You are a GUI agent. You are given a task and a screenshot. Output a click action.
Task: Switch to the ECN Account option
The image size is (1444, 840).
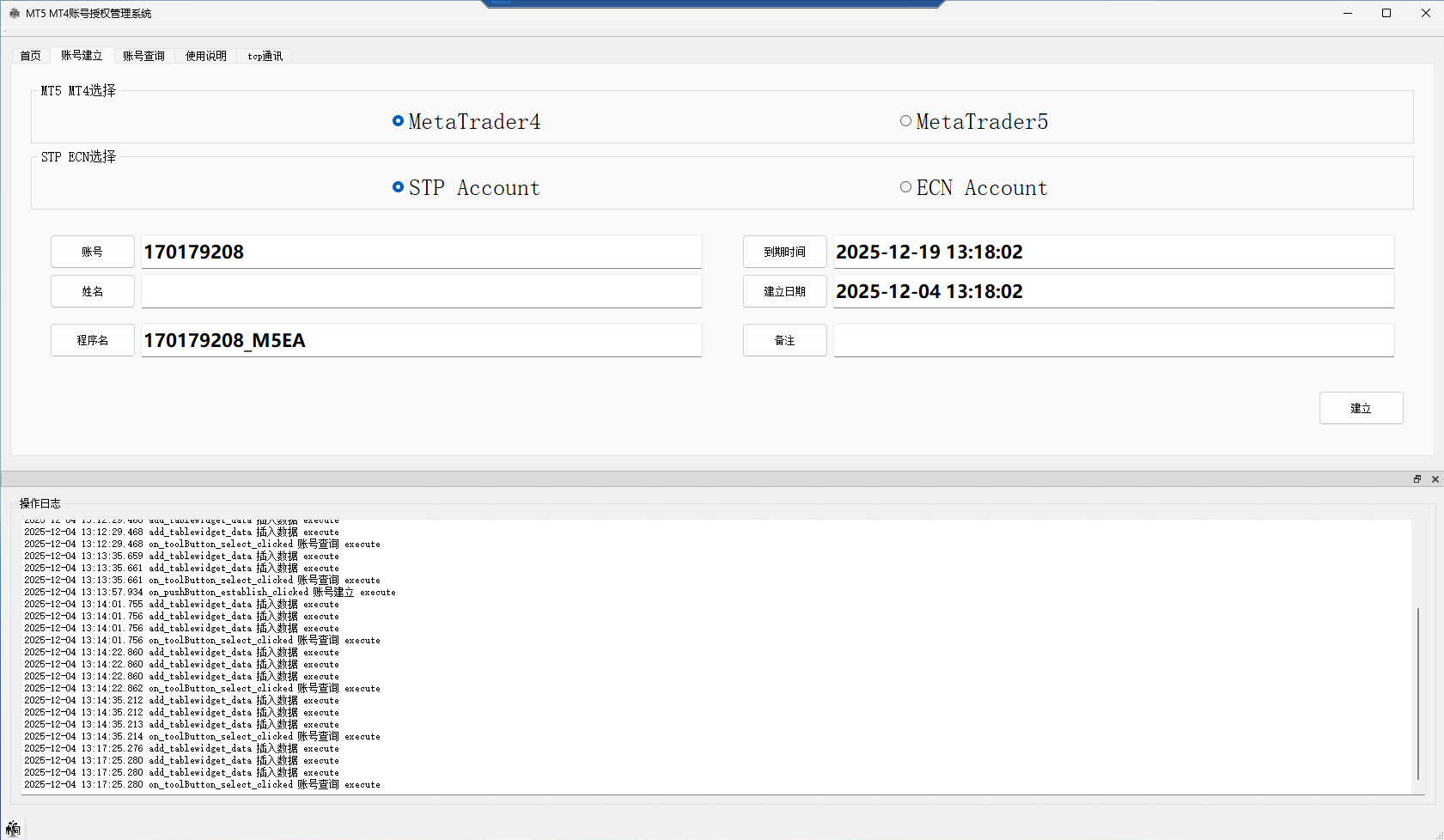(974, 188)
